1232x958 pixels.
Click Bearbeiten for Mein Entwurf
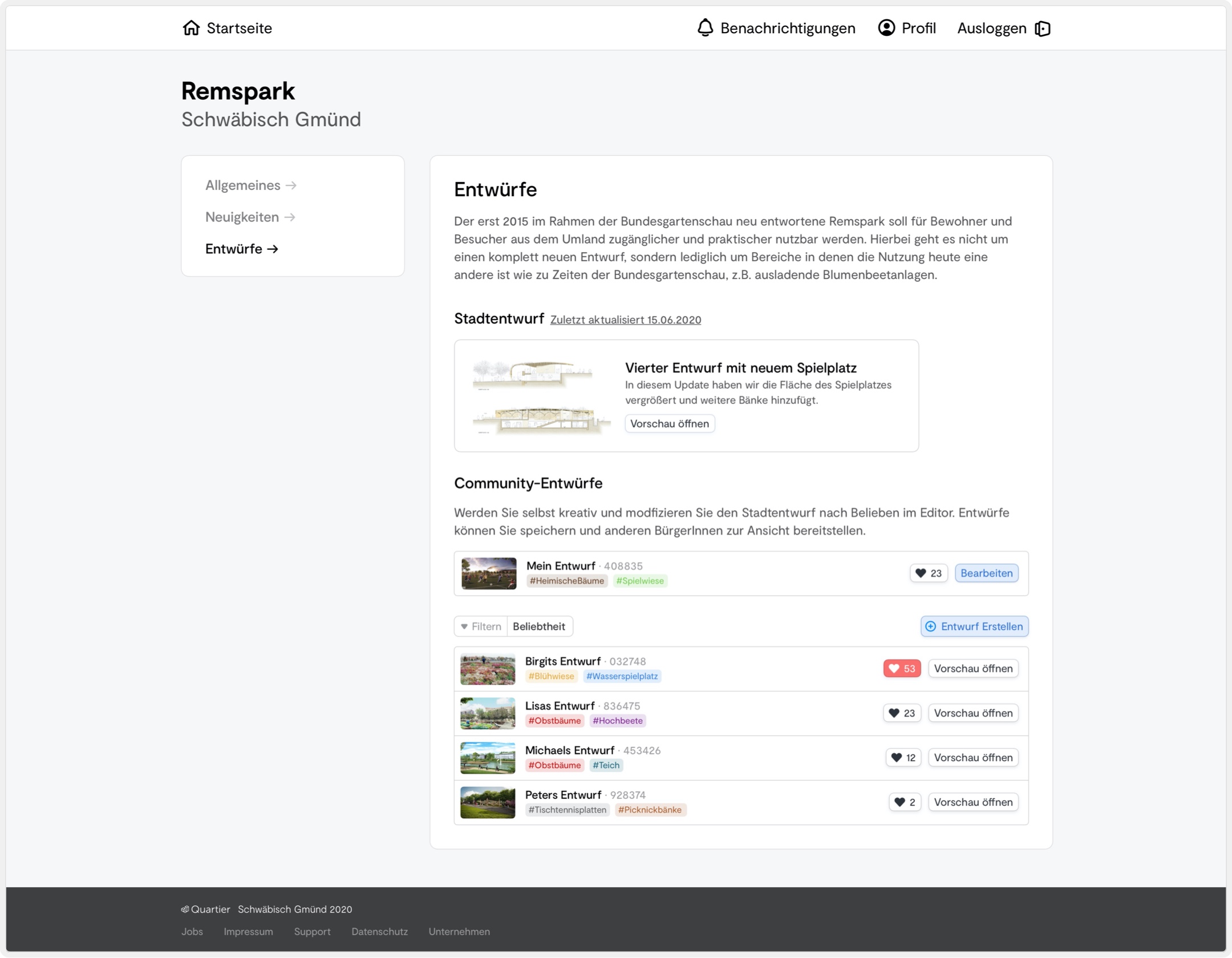tap(986, 573)
